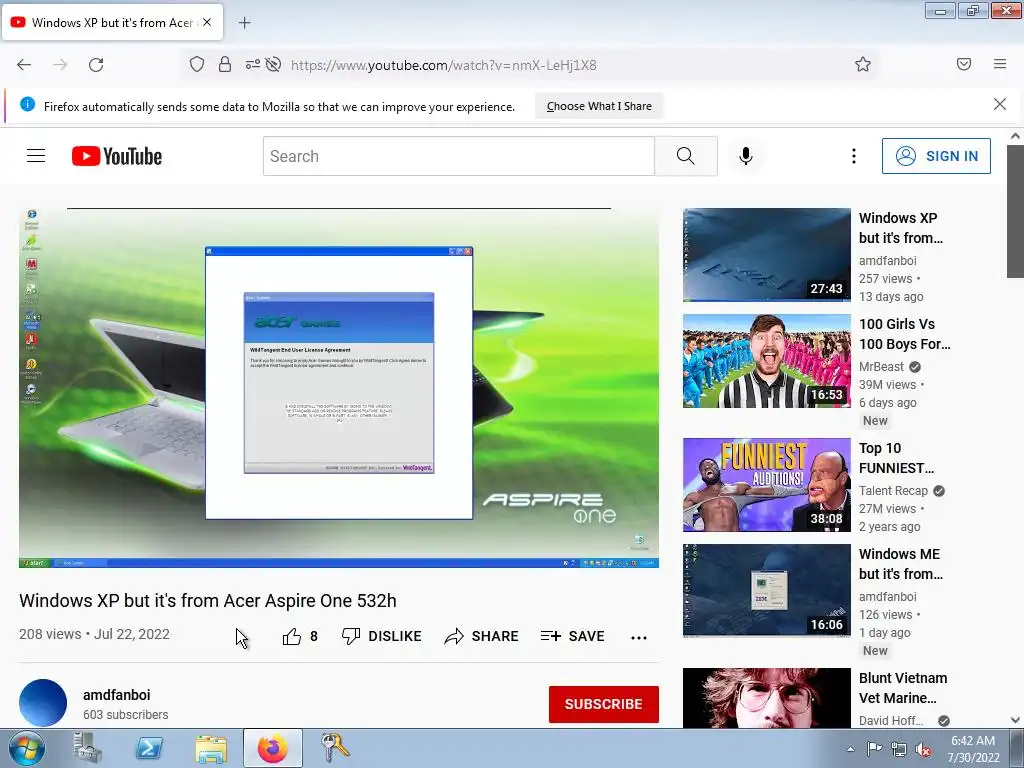Click SAVE to add to playlist

(x=573, y=636)
